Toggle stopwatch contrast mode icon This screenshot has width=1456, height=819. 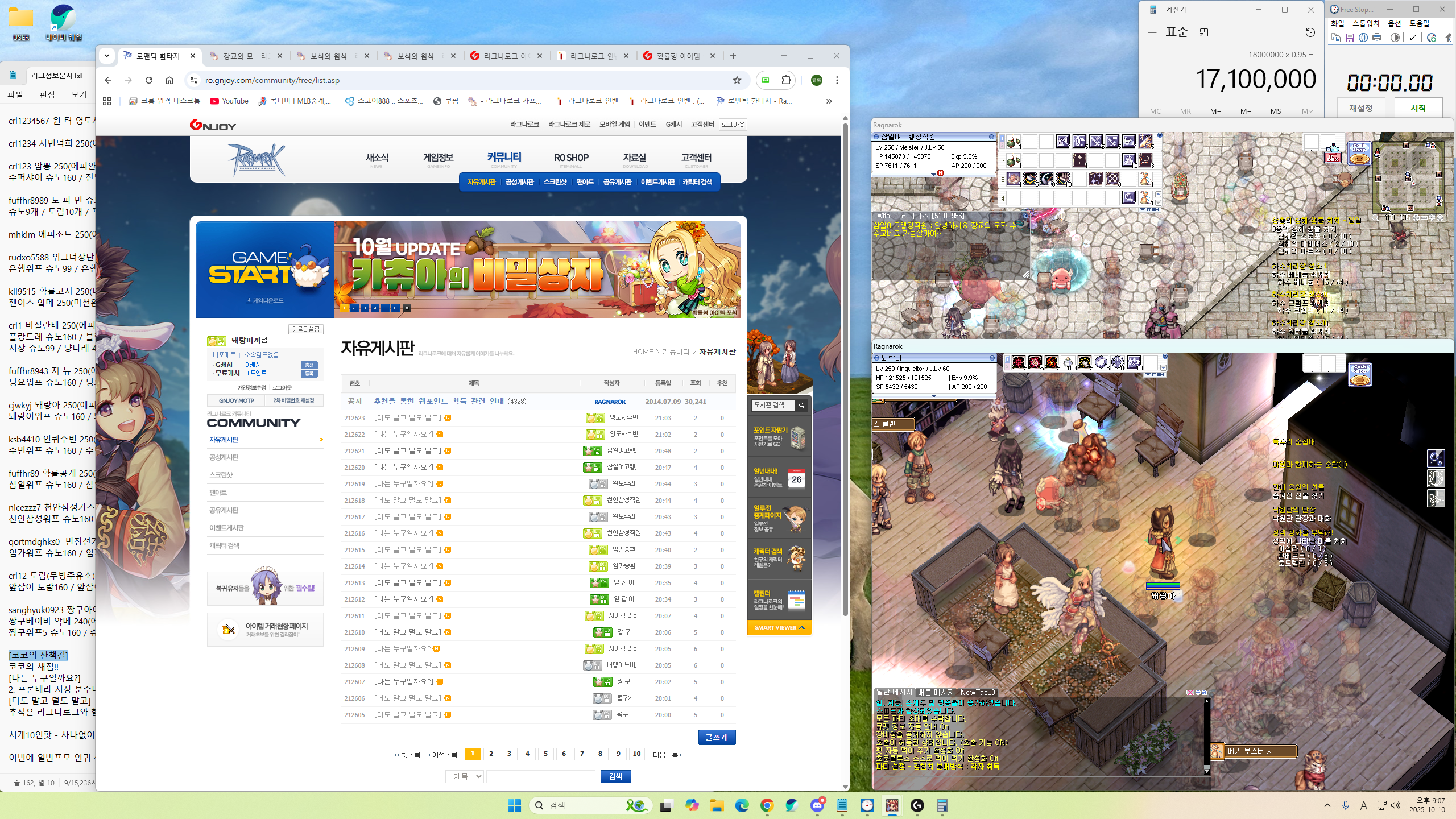tap(1395, 38)
